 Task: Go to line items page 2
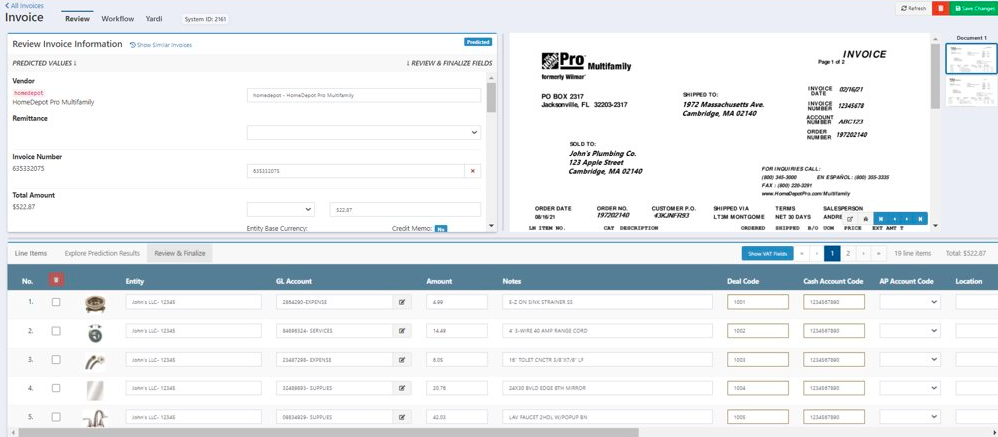click(848, 253)
